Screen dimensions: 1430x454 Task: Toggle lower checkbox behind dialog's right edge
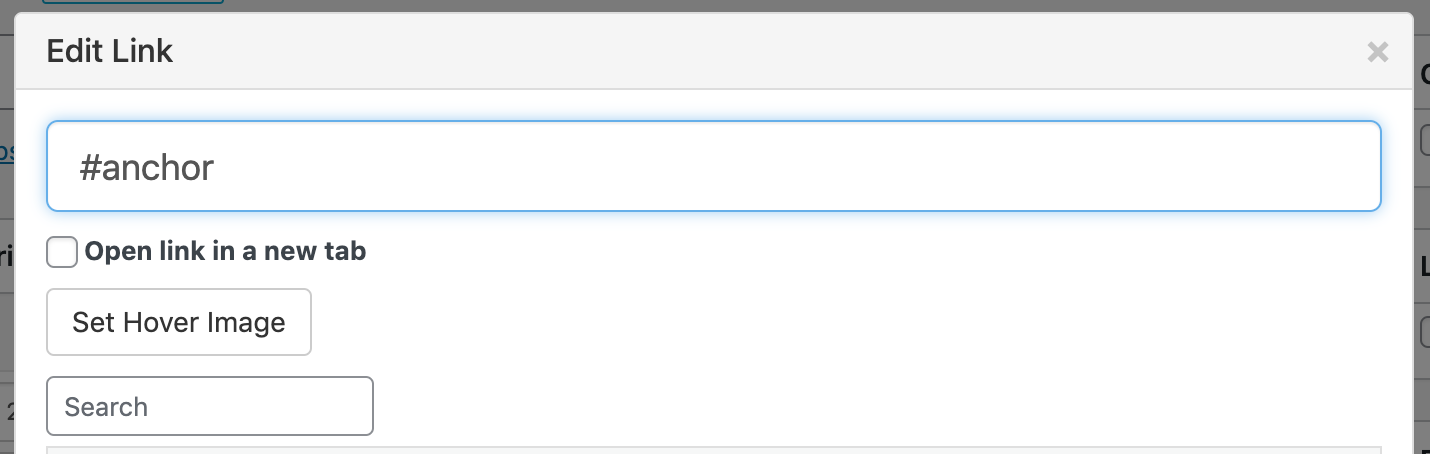(x=1424, y=331)
